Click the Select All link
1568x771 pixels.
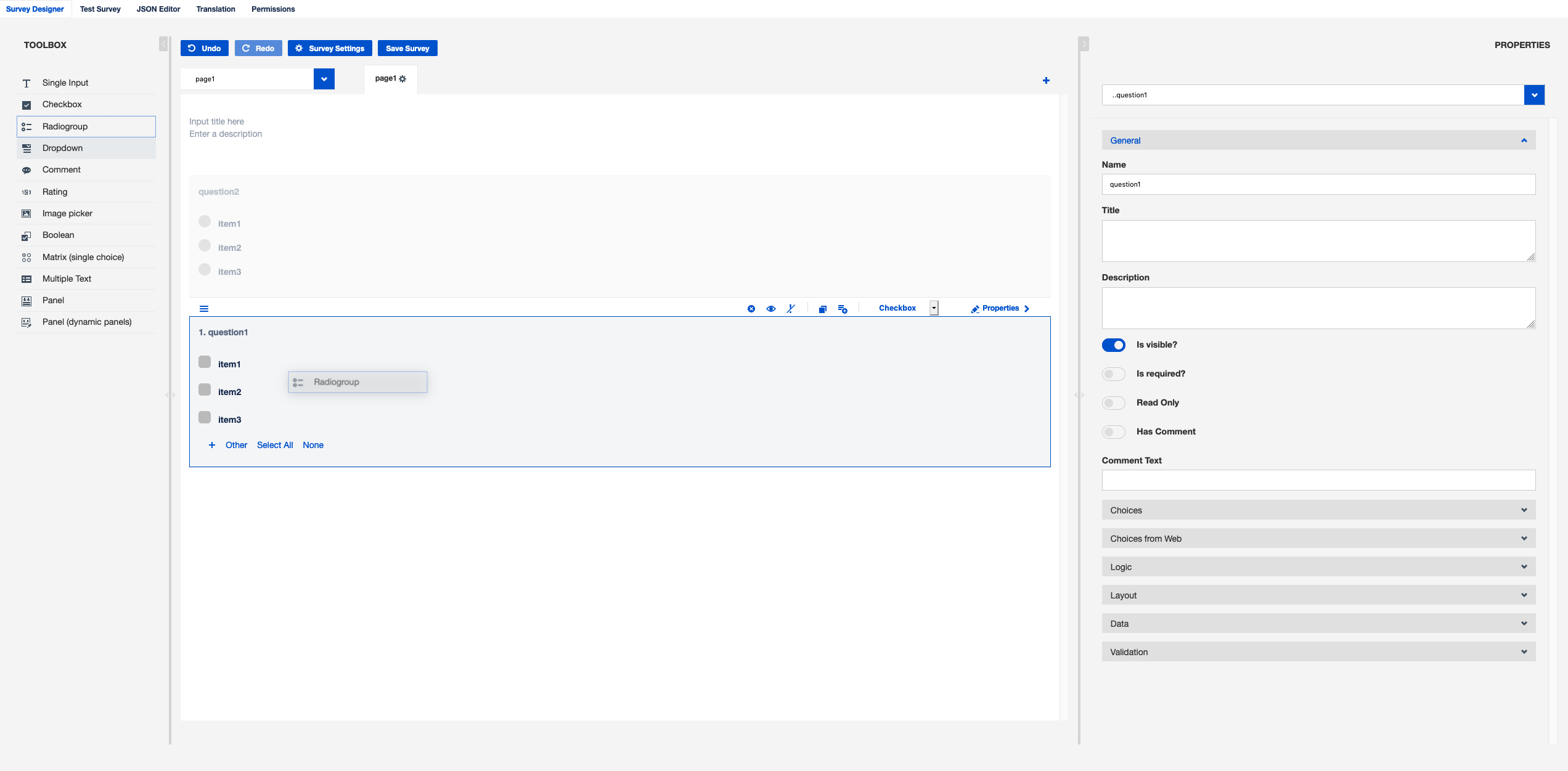tap(275, 445)
